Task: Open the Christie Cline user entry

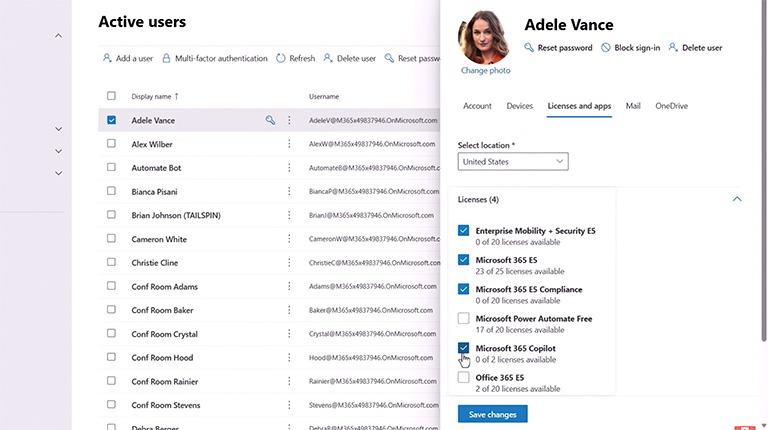Action: pos(154,263)
